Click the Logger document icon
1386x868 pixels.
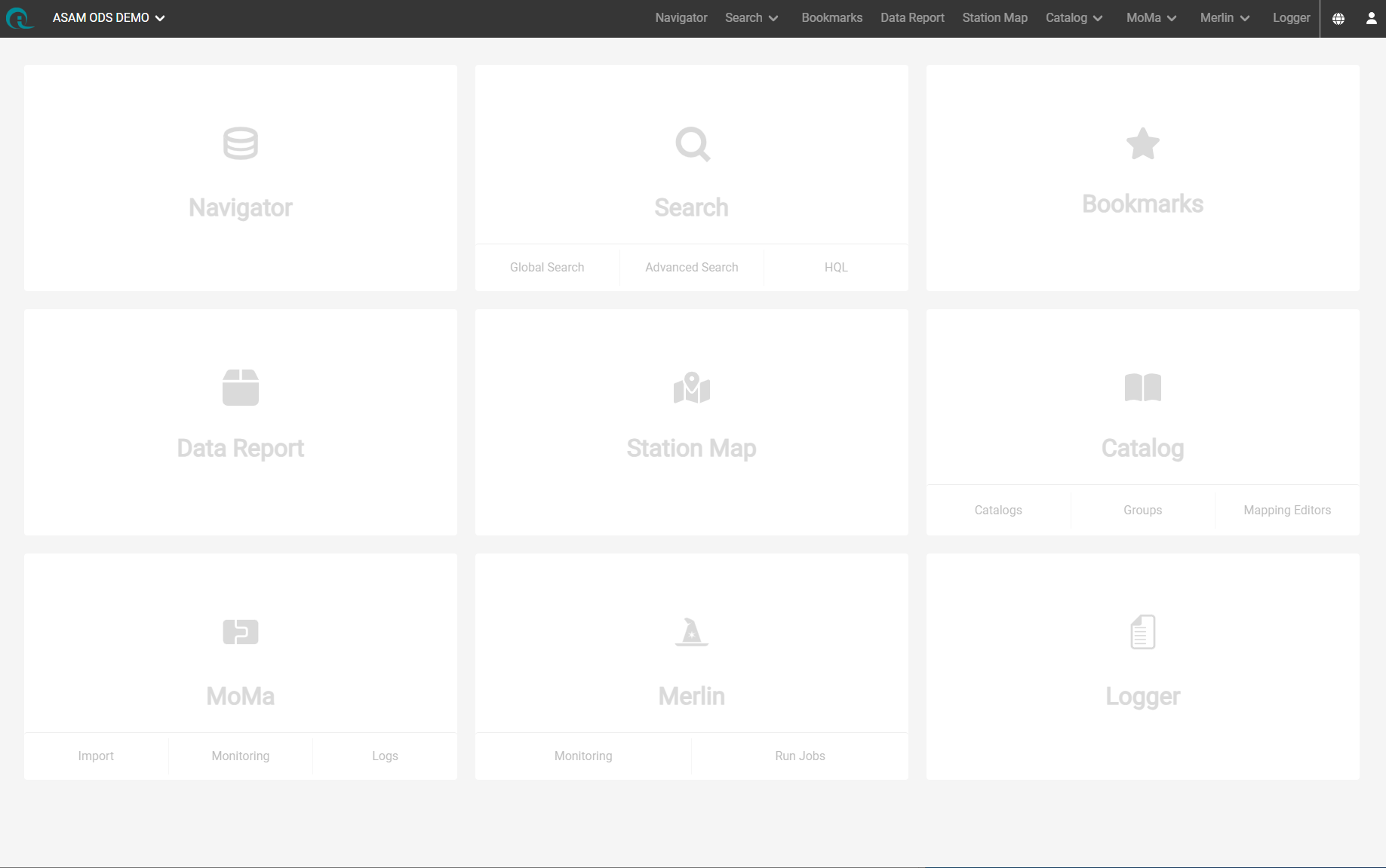1142,632
